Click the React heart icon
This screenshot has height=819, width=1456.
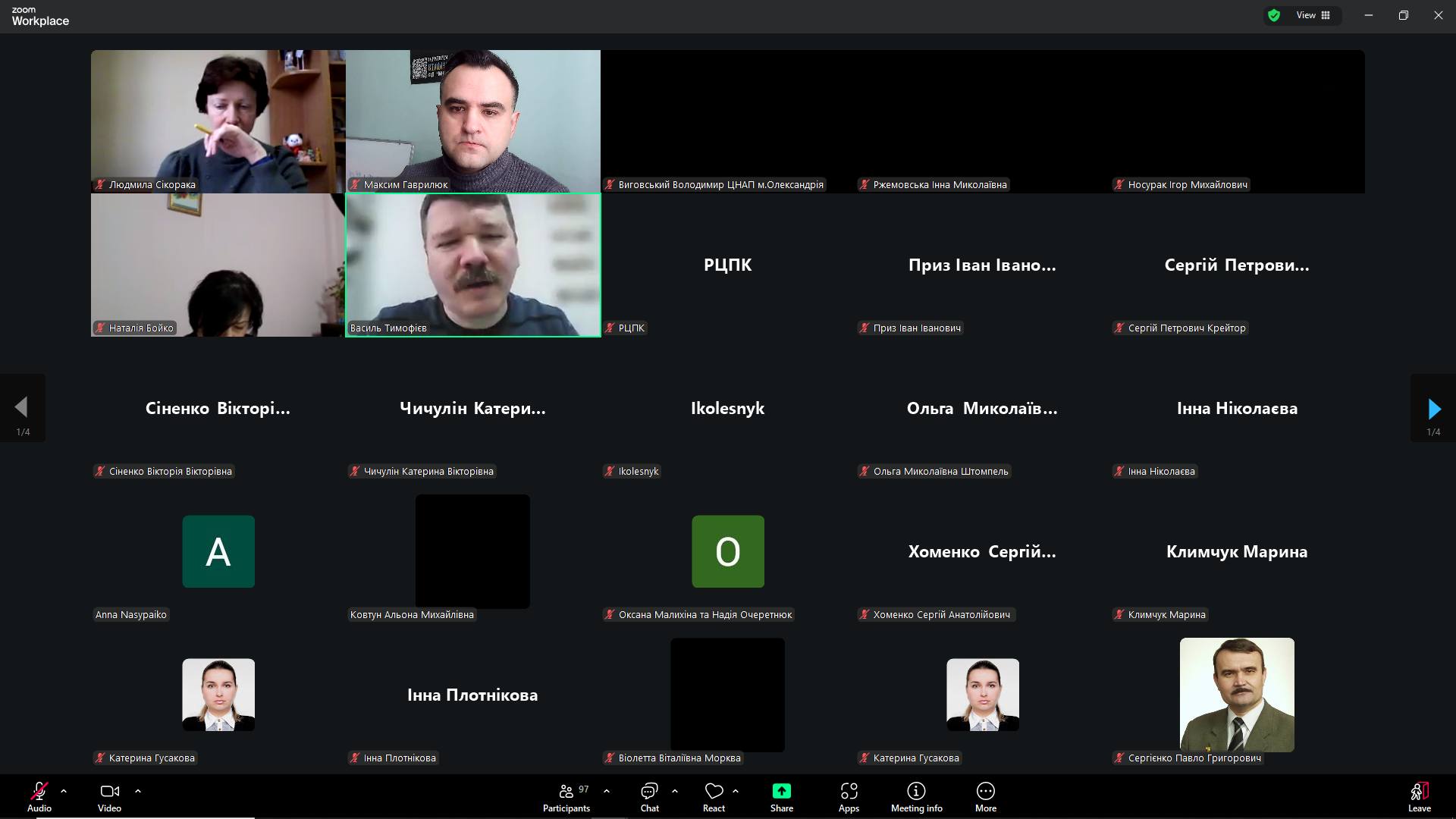(714, 797)
